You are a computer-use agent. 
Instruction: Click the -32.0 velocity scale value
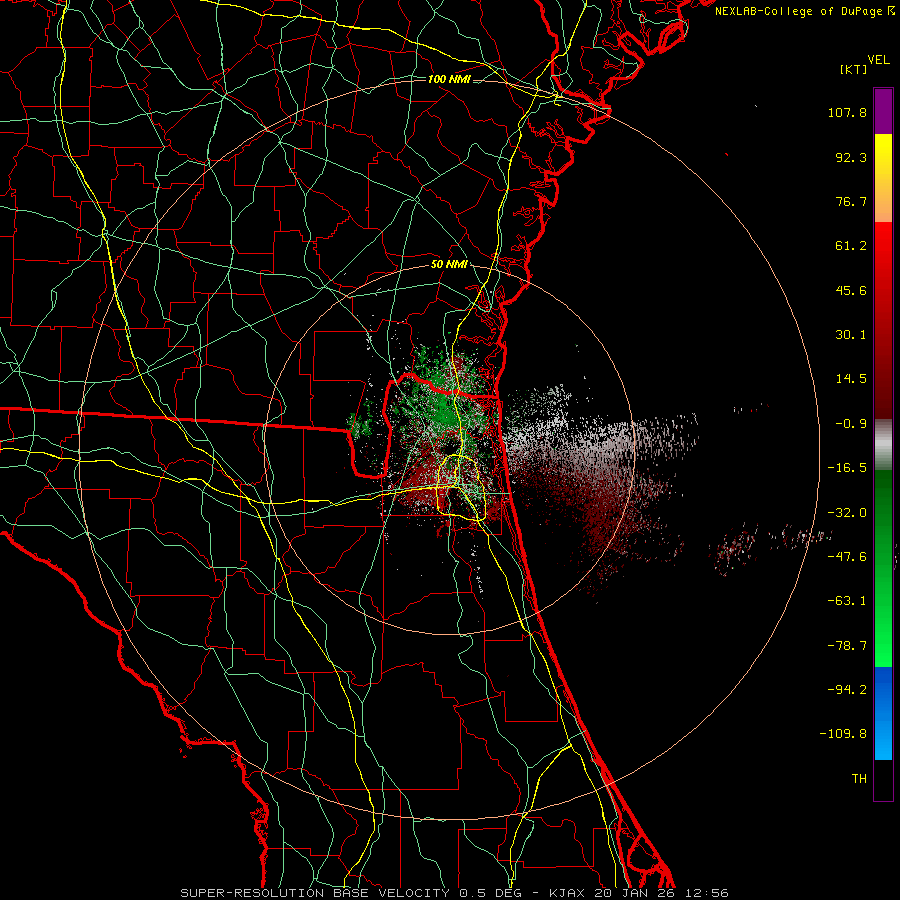(847, 513)
